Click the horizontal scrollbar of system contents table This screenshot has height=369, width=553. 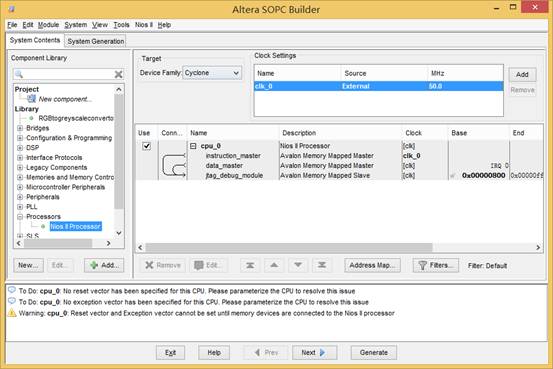[289, 247]
